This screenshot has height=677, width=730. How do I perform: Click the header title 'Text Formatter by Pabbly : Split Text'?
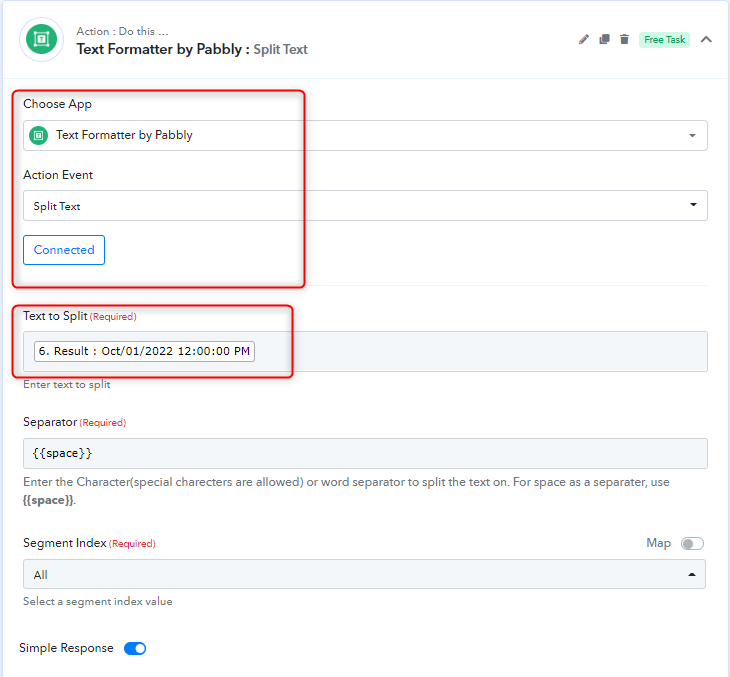(192, 49)
